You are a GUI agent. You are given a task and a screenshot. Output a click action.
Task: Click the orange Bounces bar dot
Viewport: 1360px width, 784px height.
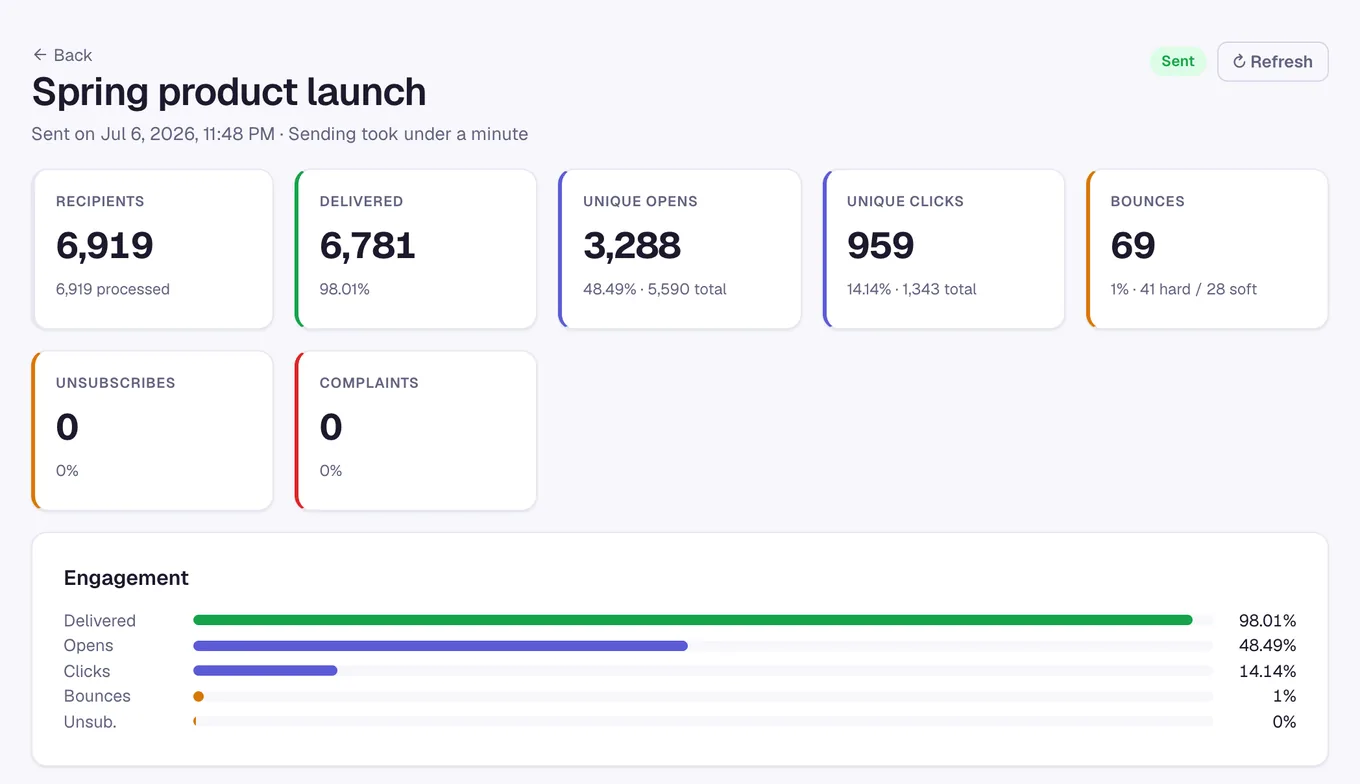click(198, 696)
